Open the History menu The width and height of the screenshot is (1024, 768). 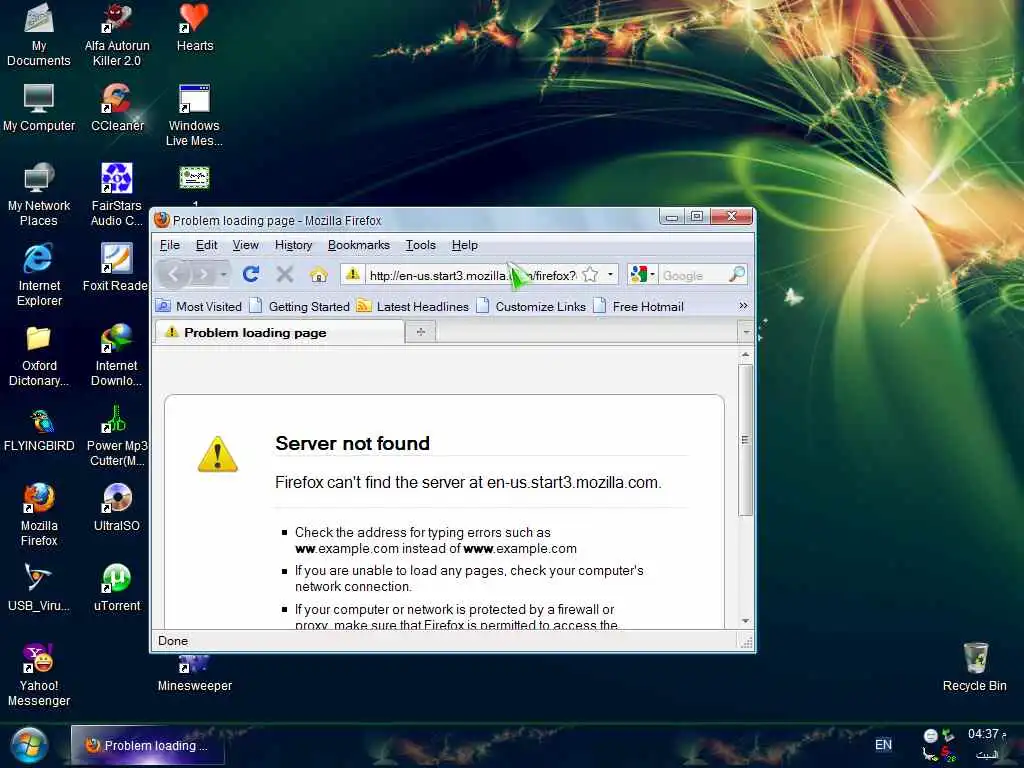coord(293,245)
